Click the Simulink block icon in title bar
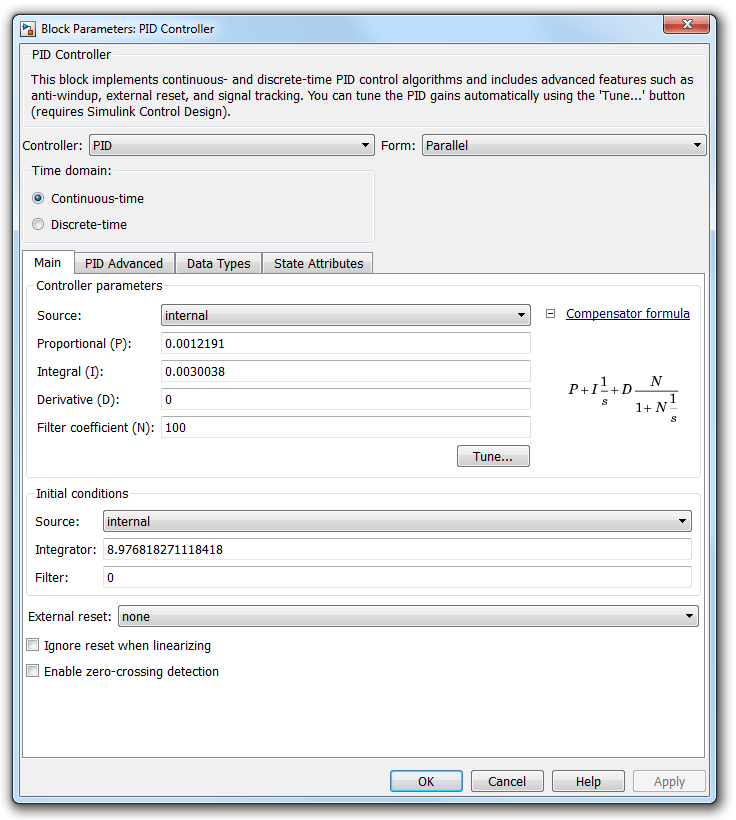The height and width of the screenshot is (820, 736). tap(28, 29)
